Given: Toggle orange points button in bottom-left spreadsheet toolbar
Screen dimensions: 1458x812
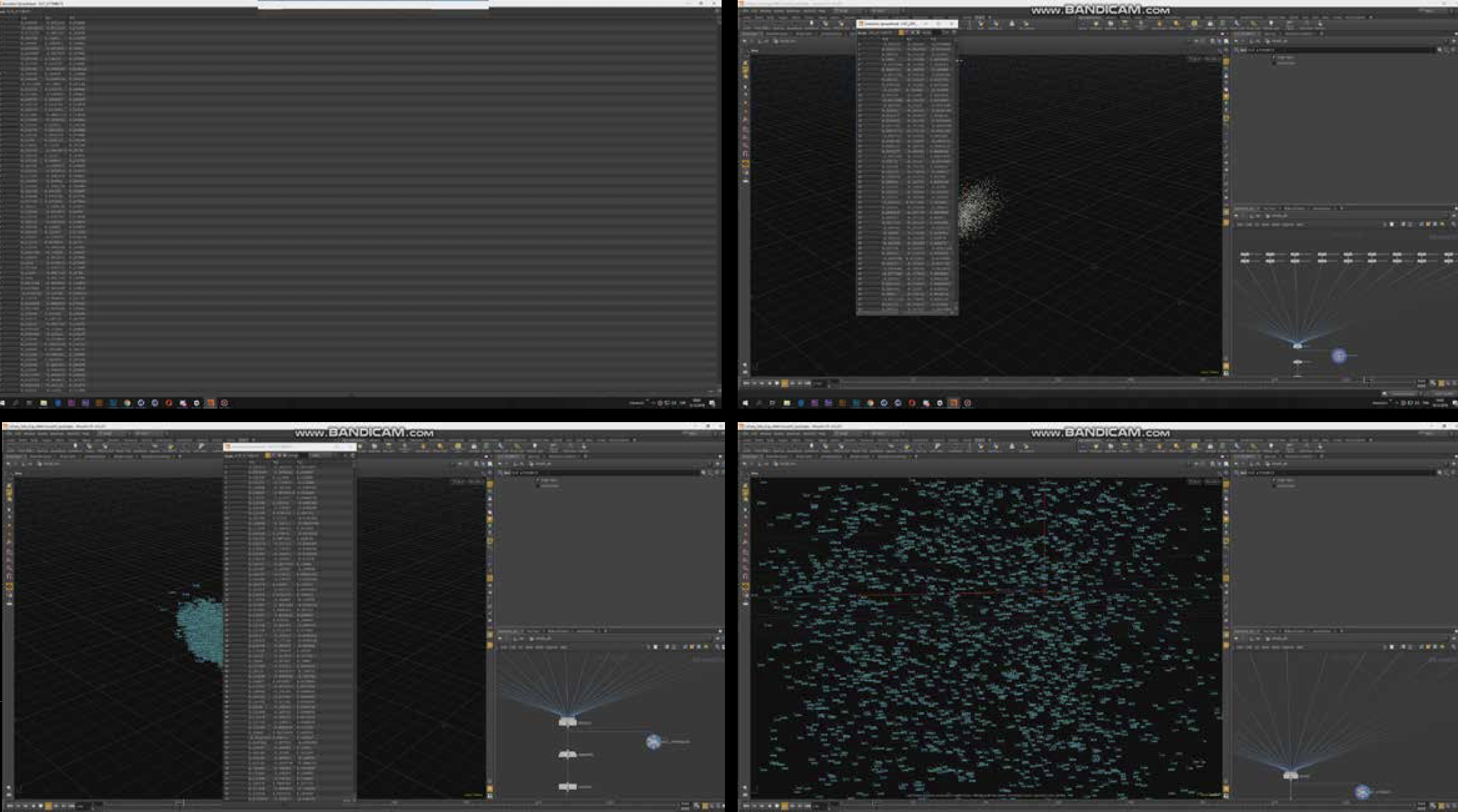Looking at the screenshot, I should pos(269,456).
